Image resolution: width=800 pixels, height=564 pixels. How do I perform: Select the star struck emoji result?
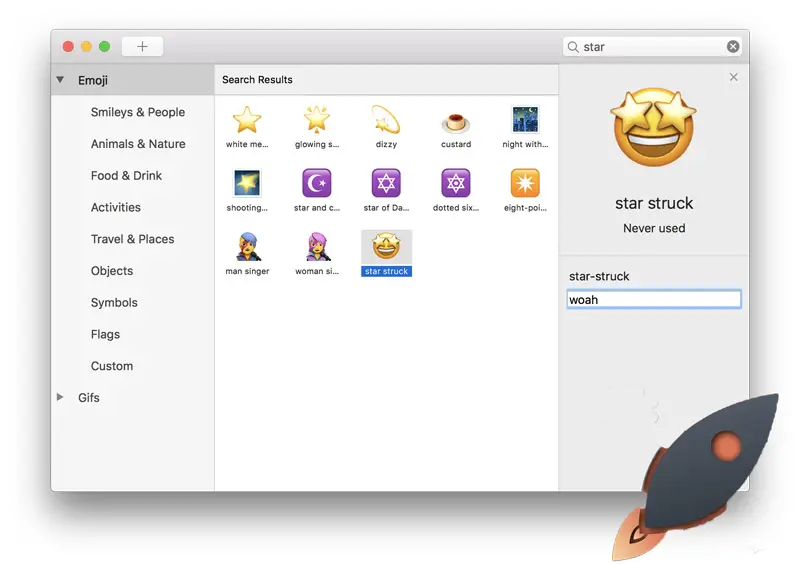point(386,253)
